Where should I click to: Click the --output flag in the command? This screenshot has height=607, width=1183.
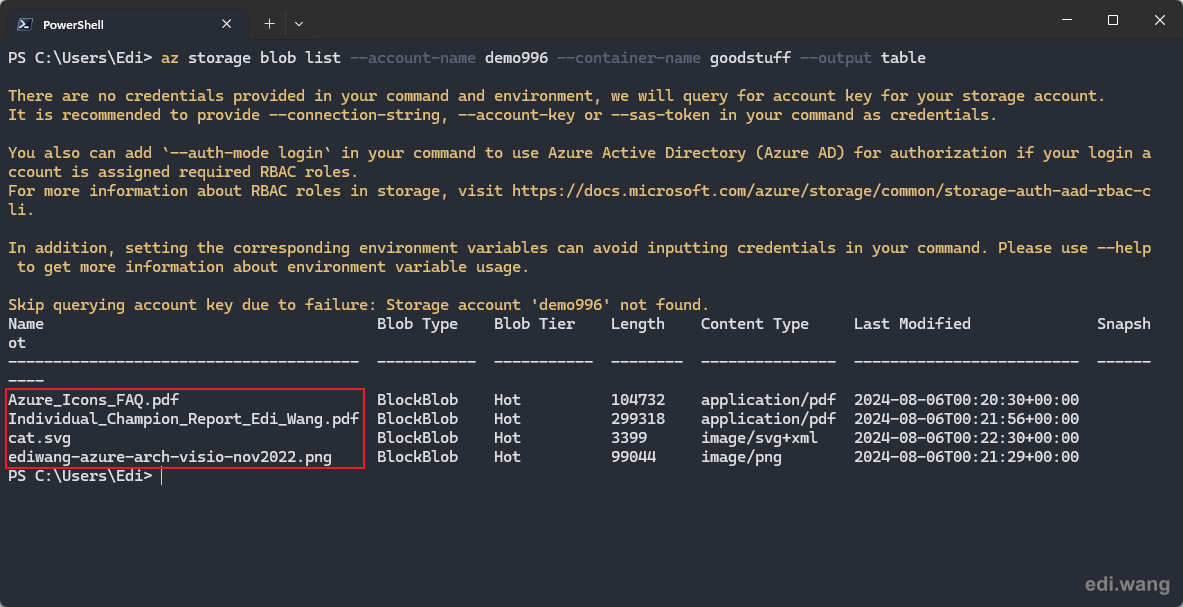[x=835, y=58]
